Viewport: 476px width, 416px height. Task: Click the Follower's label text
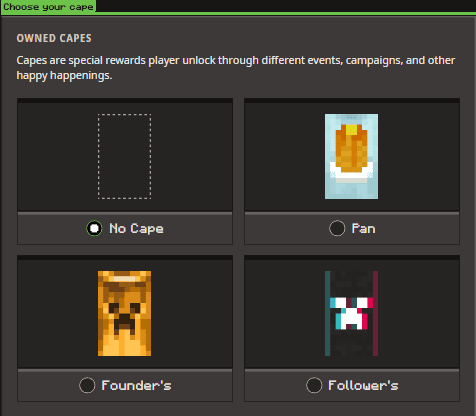pyautogui.click(x=363, y=386)
